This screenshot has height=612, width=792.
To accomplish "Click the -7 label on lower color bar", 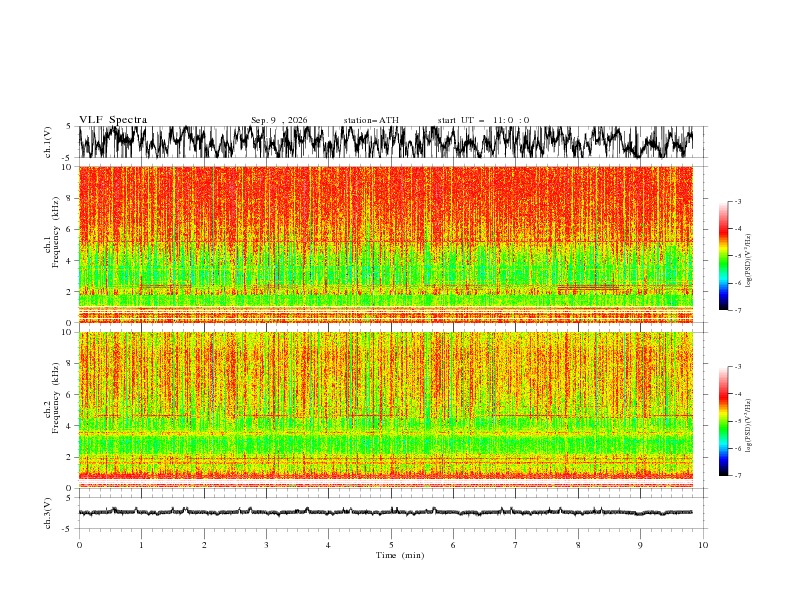I will click(738, 476).
